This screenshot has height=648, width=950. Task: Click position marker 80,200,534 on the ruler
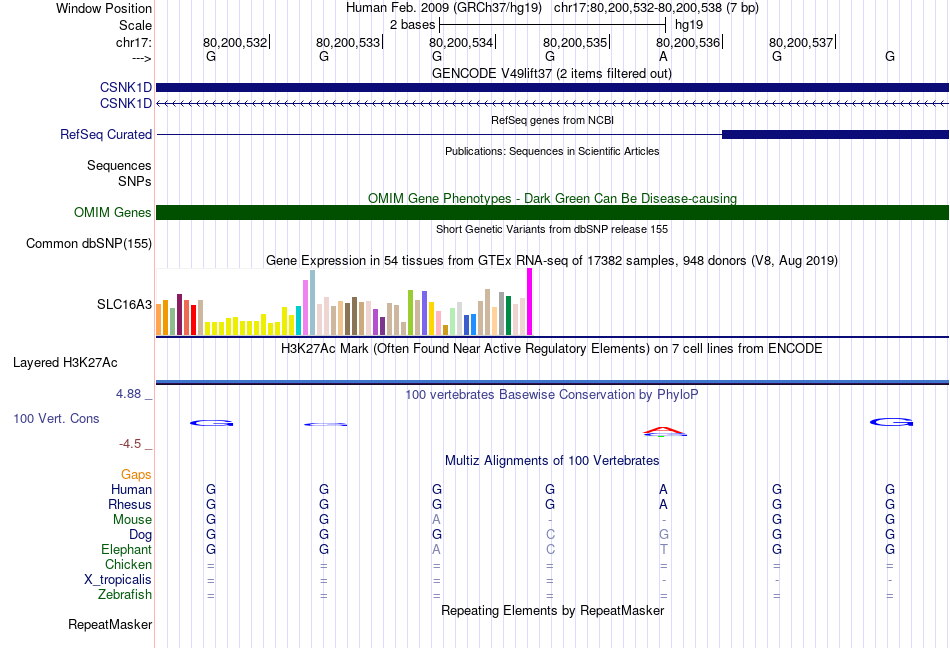click(462, 42)
